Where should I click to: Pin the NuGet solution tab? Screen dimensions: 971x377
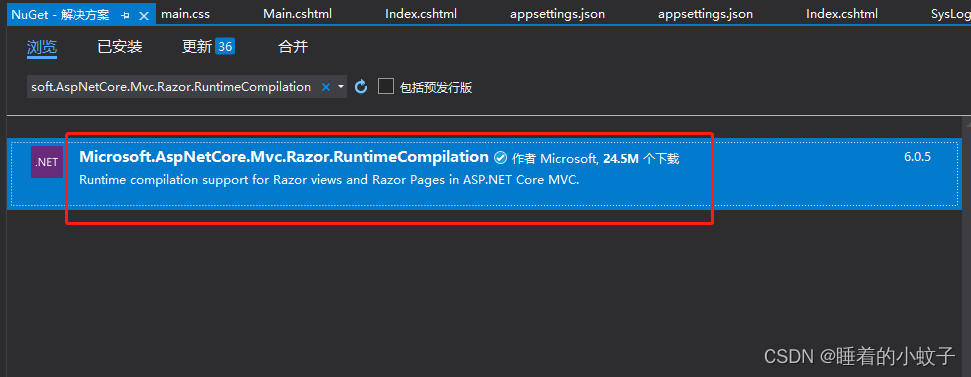pyautogui.click(x=126, y=15)
